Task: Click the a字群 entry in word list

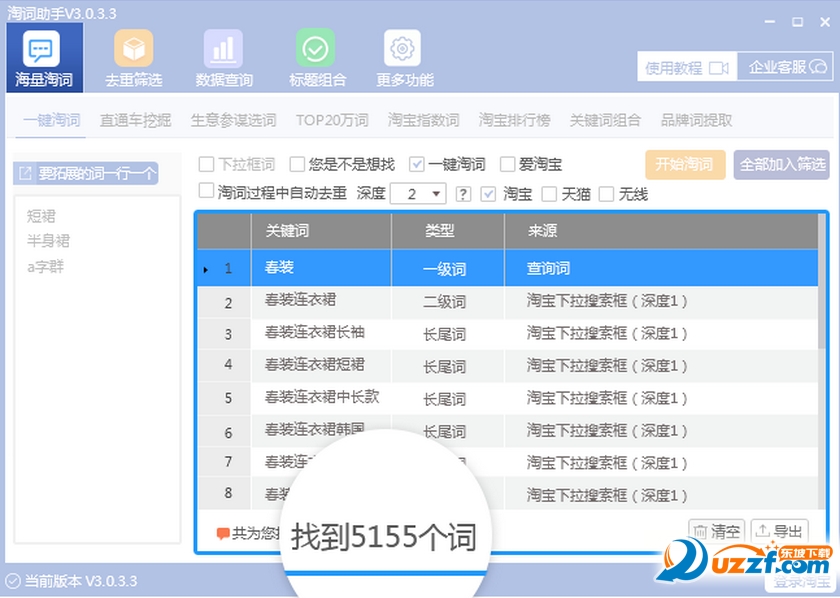Action: tap(46, 266)
